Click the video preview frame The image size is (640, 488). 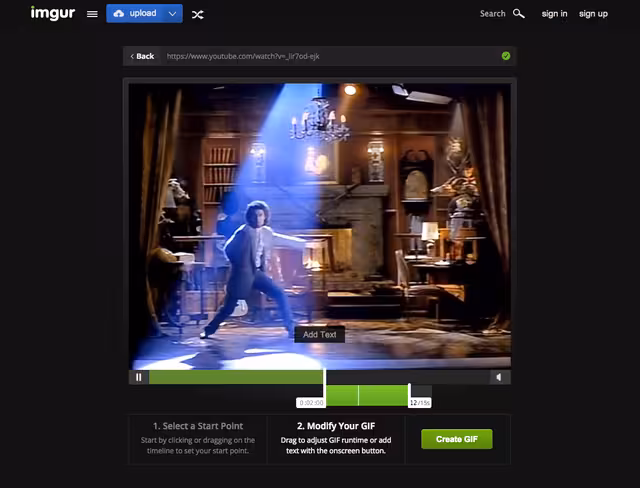[320, 226]
